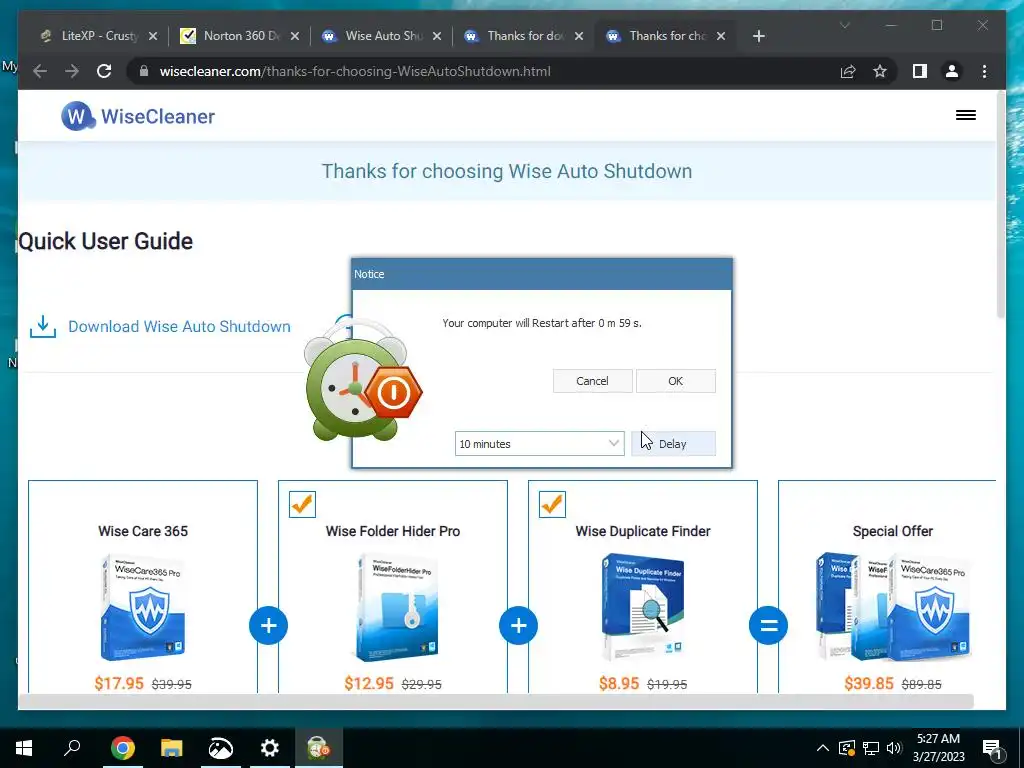Click the Wise Folder Hider Pro box image

point(396,607)
